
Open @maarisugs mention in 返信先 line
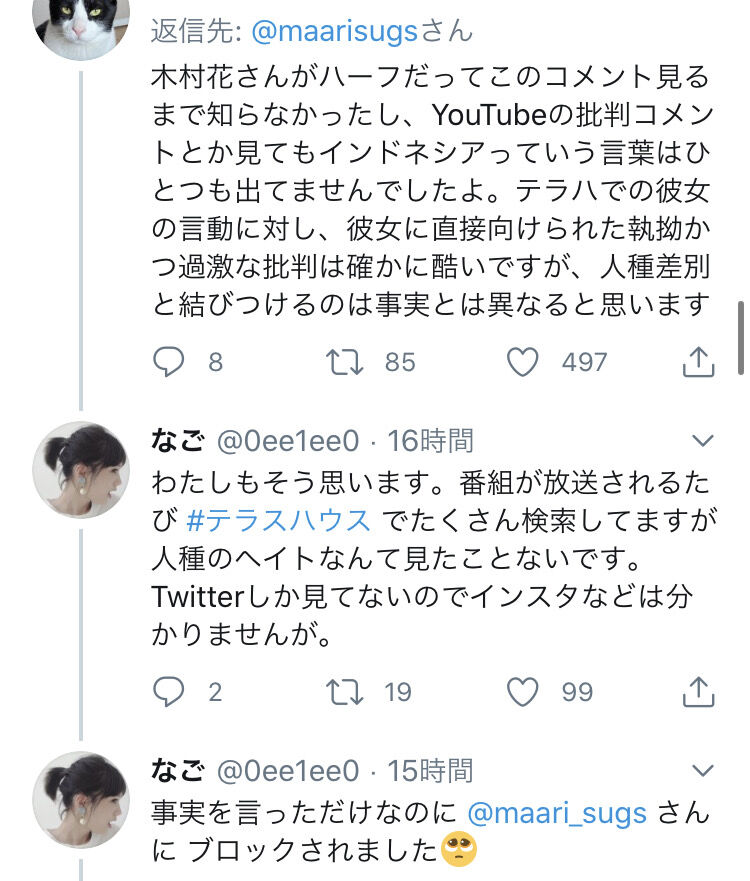335,31
